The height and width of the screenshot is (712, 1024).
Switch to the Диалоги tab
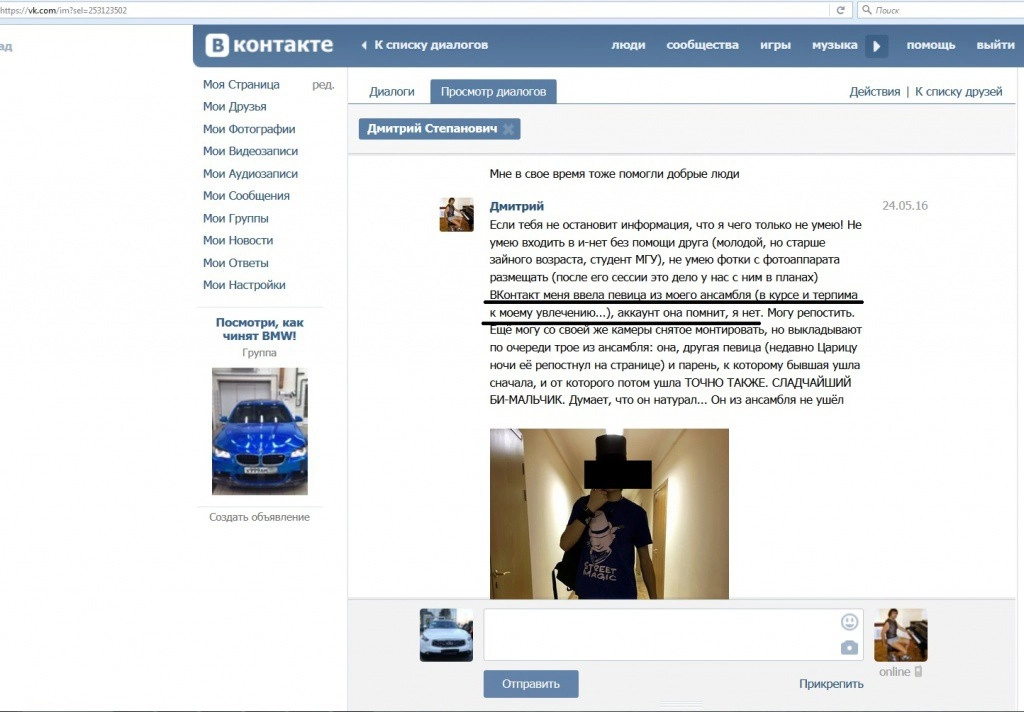(391, 91)
